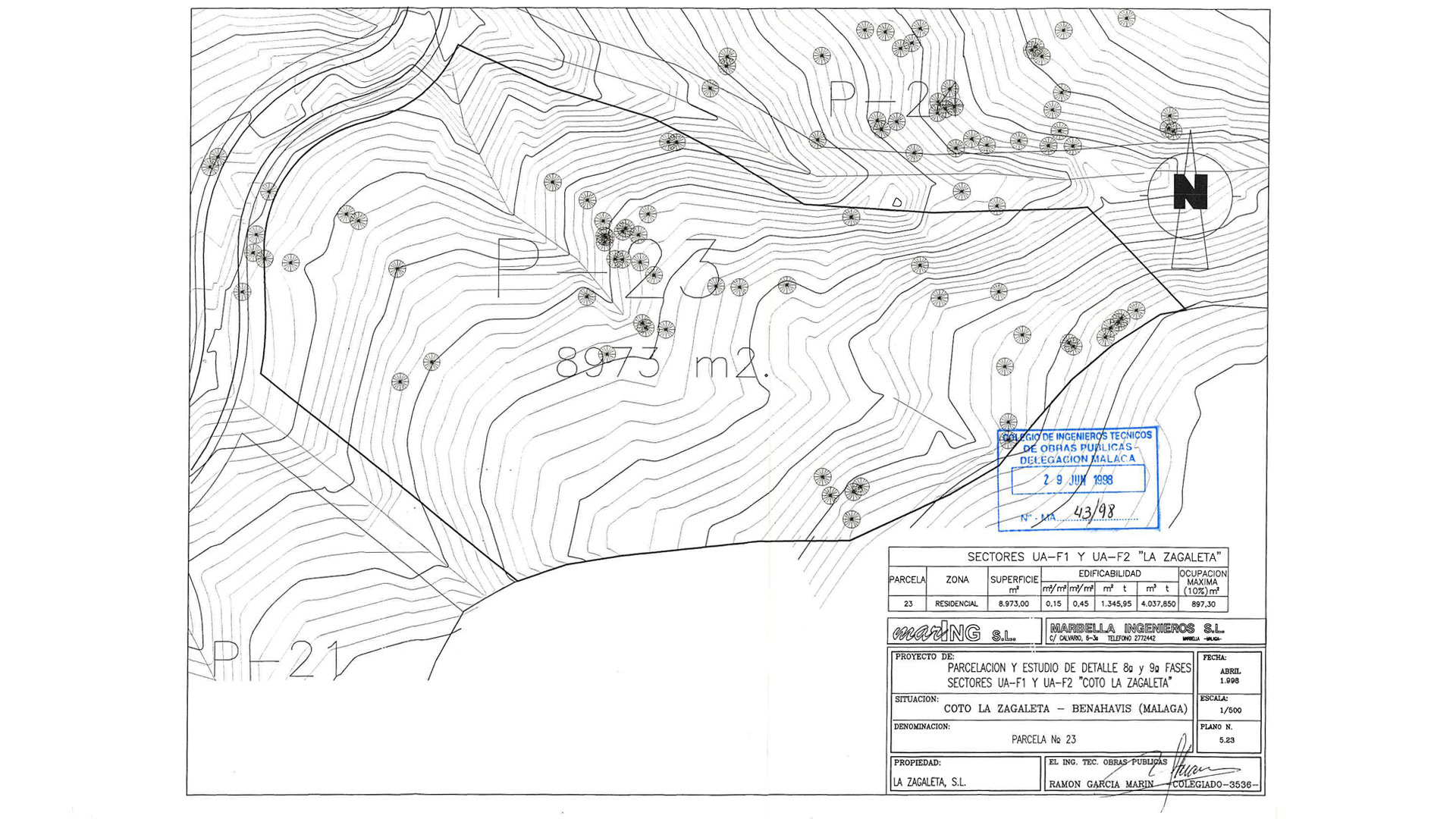Click the handwritten 43/98 stamp number

coord(1094,513)
